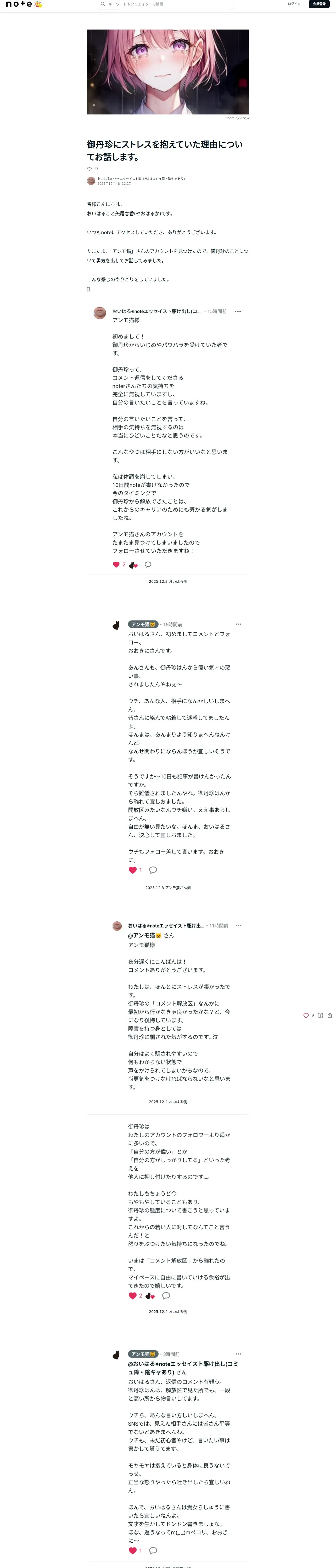Viewport: 336px width, 1568px height.
Task: Focus the keyword and creator search field
Action: (x=166, y=4)
